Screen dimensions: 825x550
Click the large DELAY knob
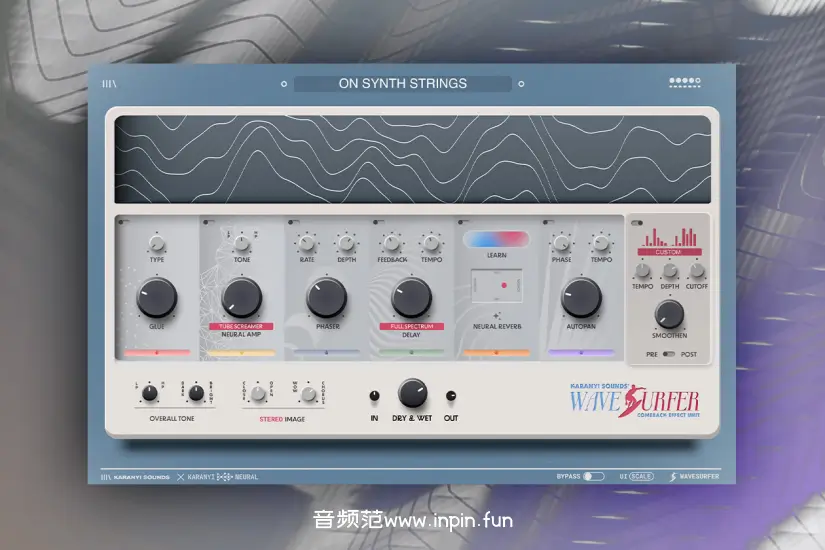(411, 297)
